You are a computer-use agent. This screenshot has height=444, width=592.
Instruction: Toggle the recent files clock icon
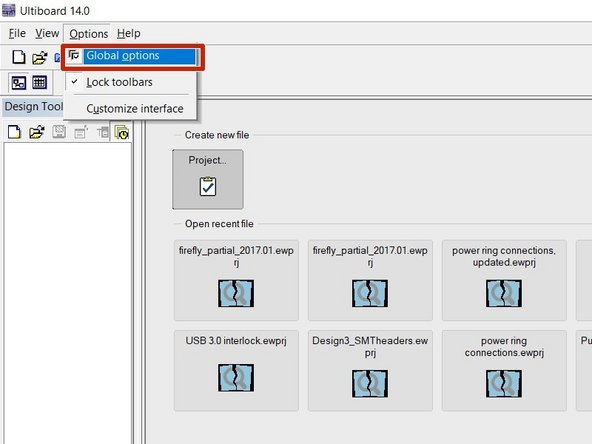pyautogui.click(x=122, y=133)
